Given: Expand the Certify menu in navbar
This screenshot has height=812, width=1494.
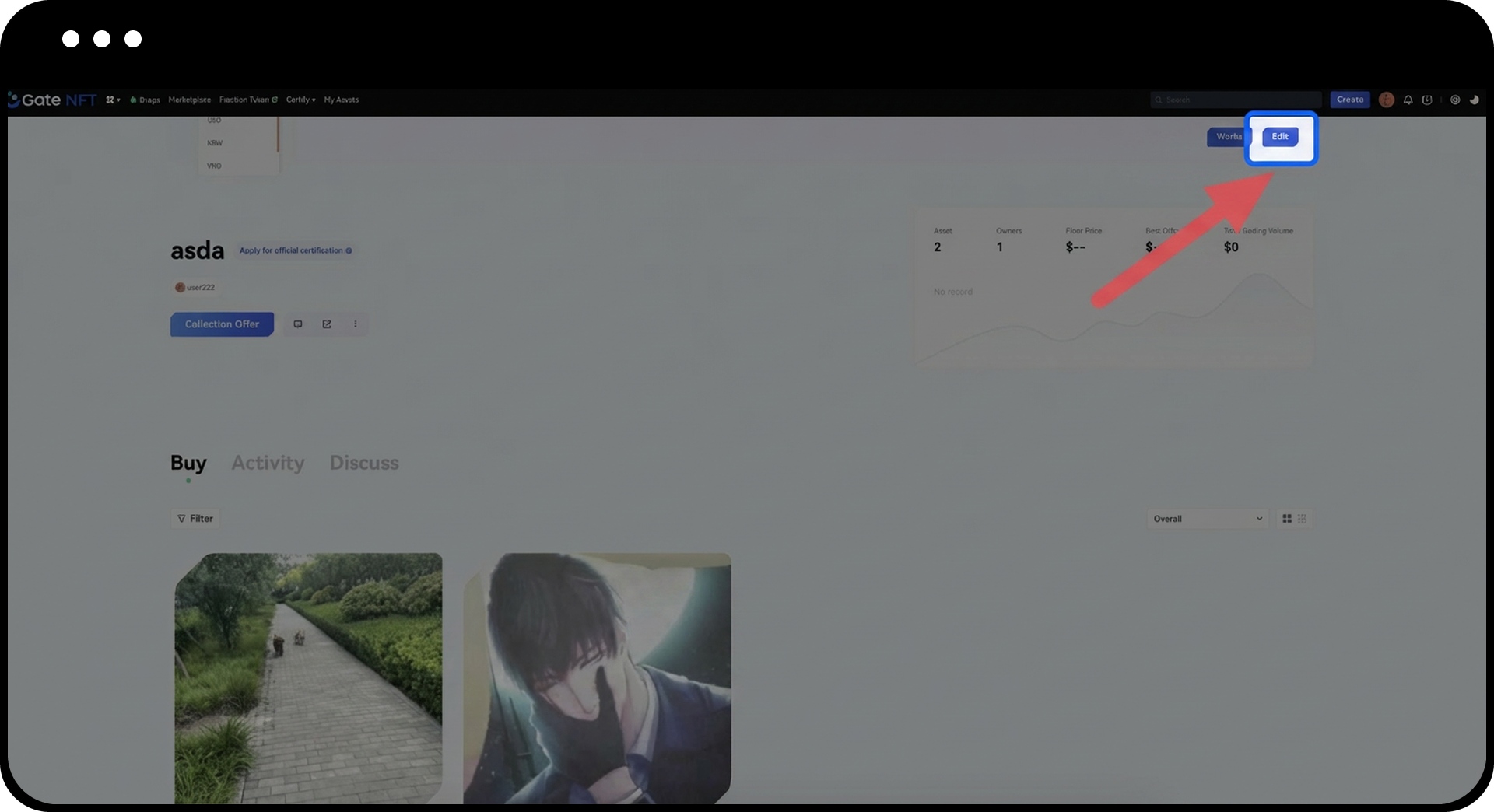Looking at the screenshot, I should (300, 100).
